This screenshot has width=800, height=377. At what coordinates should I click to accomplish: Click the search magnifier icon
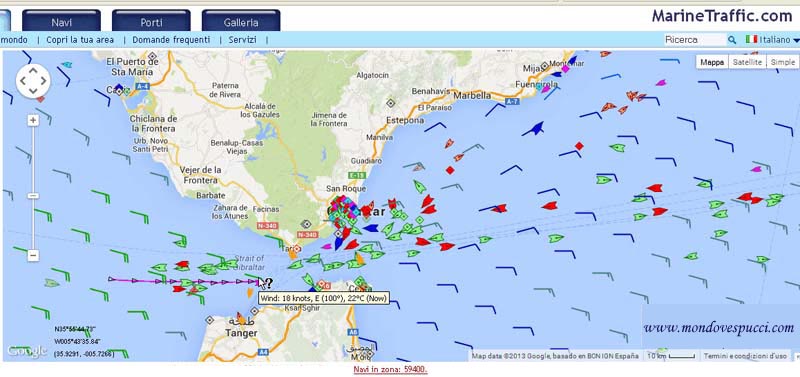pos(732,40)
